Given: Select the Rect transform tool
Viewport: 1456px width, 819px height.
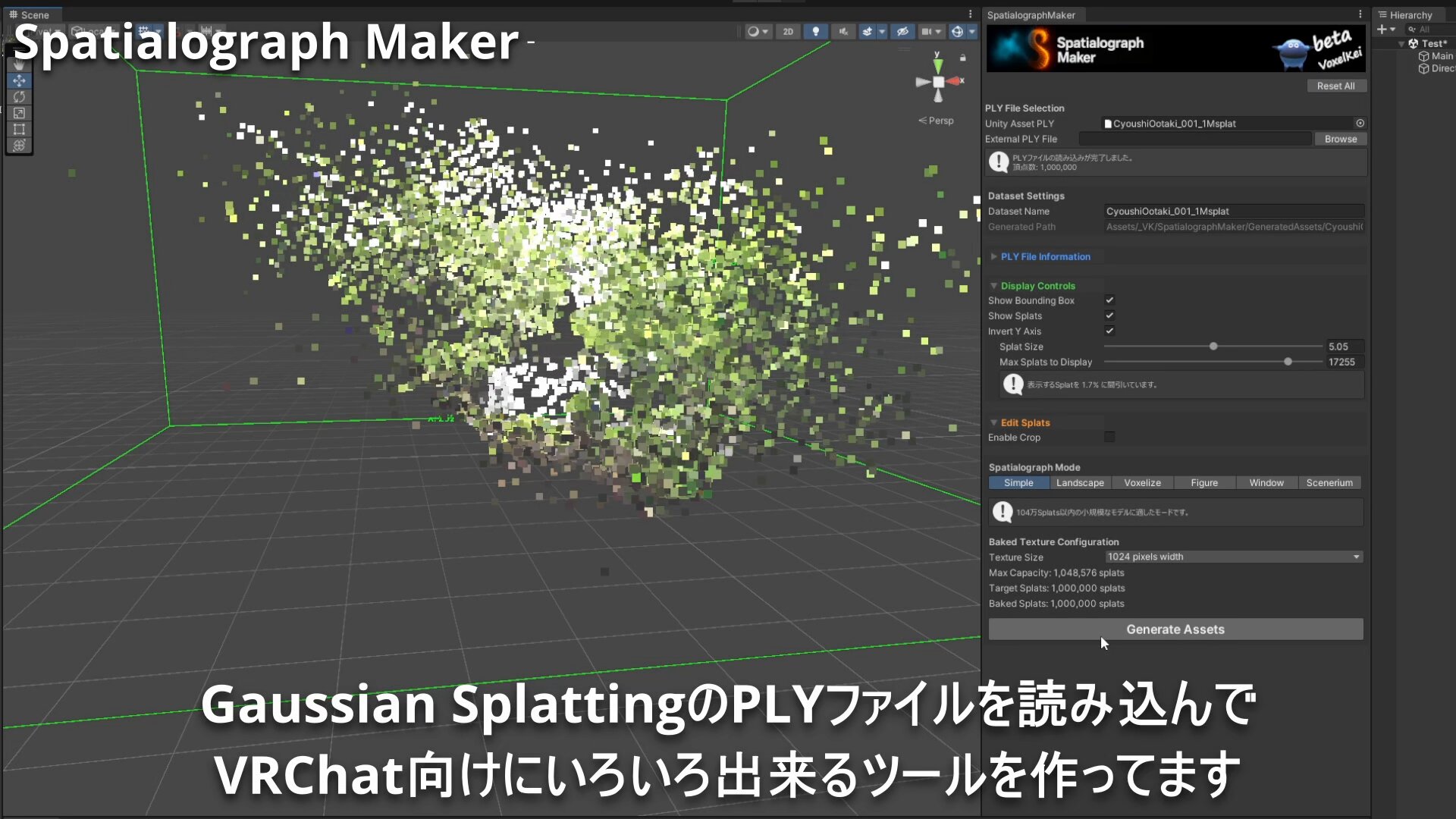Looking at the screenshot, I should (x=19, y=129).
